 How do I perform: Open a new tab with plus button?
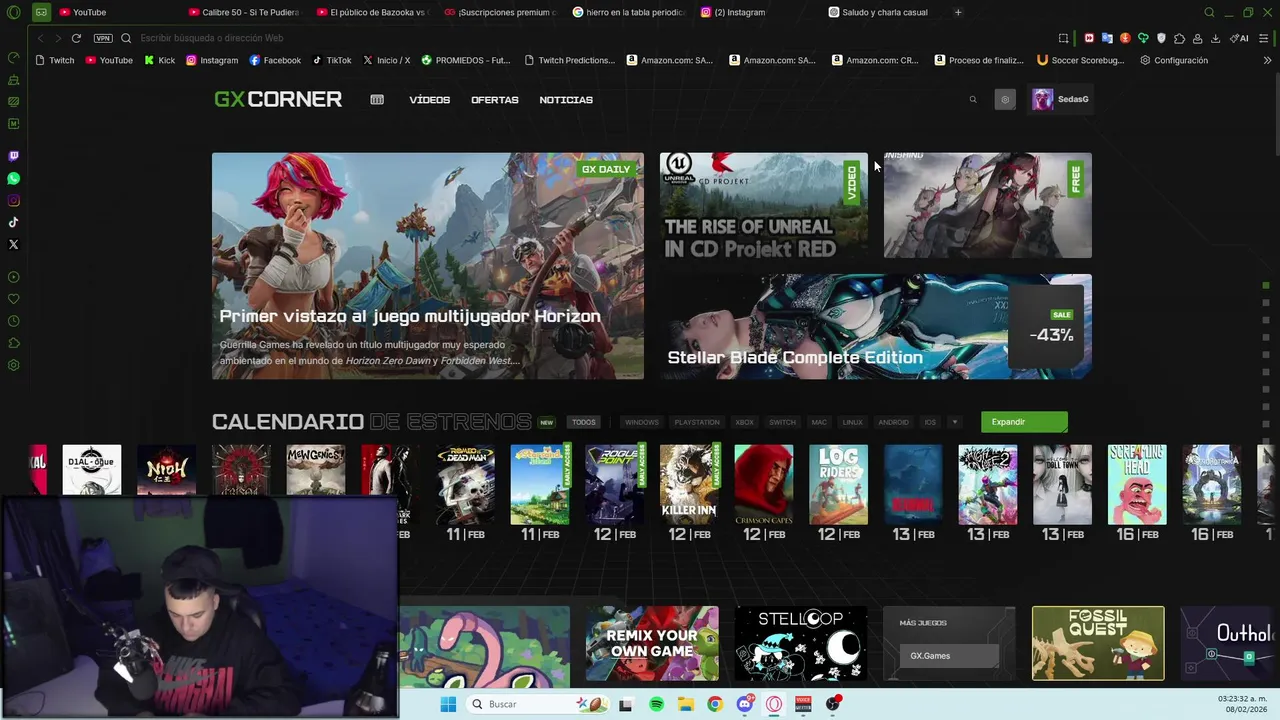(x=958, y=12)
